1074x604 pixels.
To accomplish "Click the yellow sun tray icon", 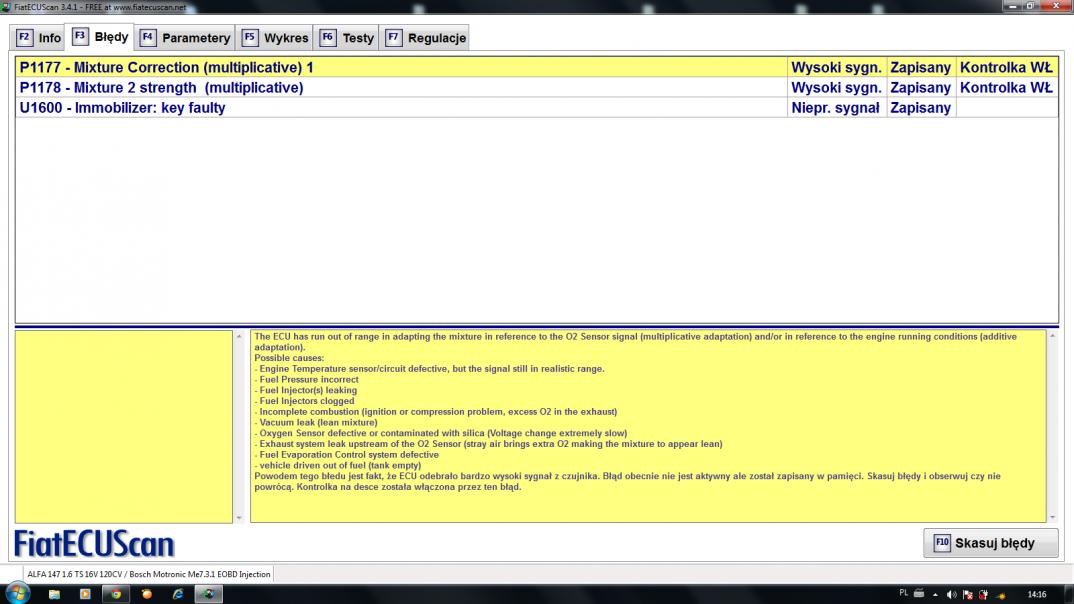I will click(x=1001, y=595).
